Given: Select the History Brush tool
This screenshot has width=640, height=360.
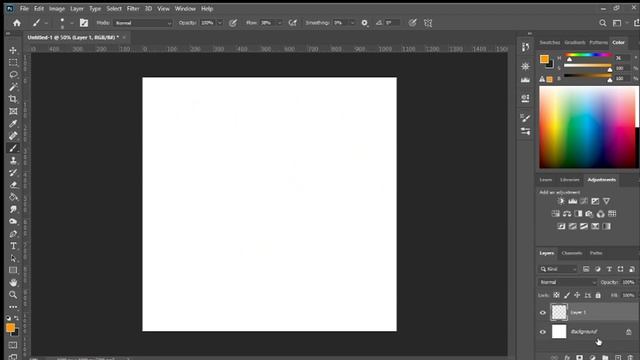Looking at the screenshot, I should 13,173.
